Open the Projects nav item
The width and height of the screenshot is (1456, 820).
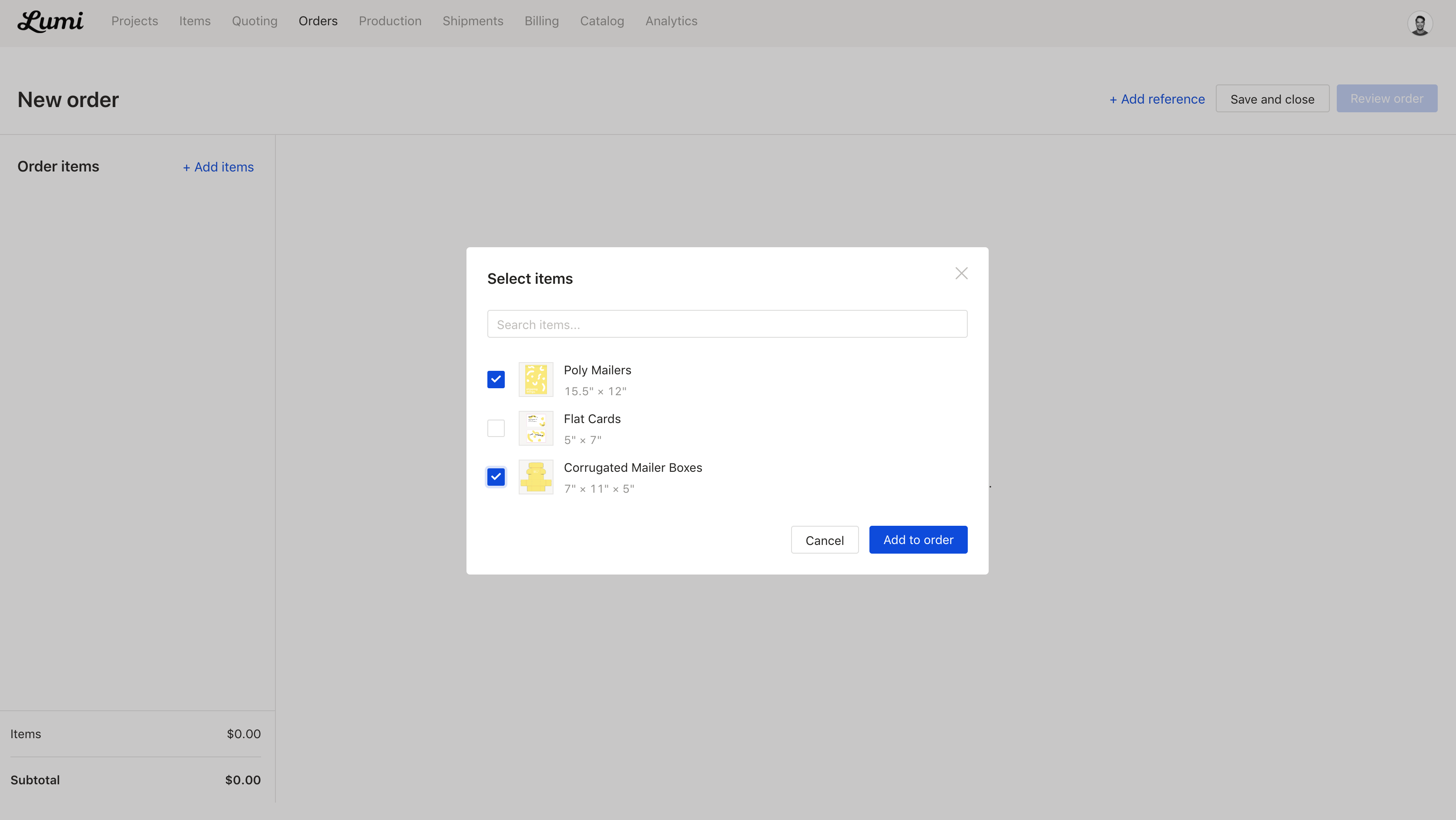click(x=134, y=21)
